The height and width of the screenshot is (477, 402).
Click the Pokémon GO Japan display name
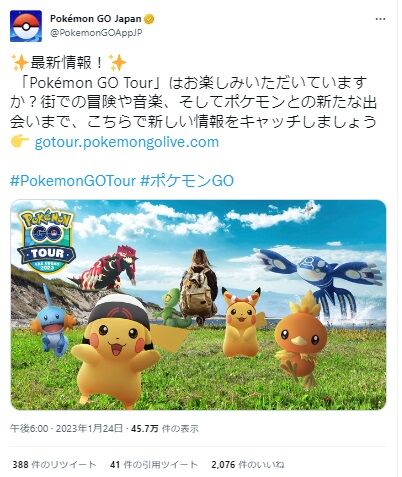(96, 19)
